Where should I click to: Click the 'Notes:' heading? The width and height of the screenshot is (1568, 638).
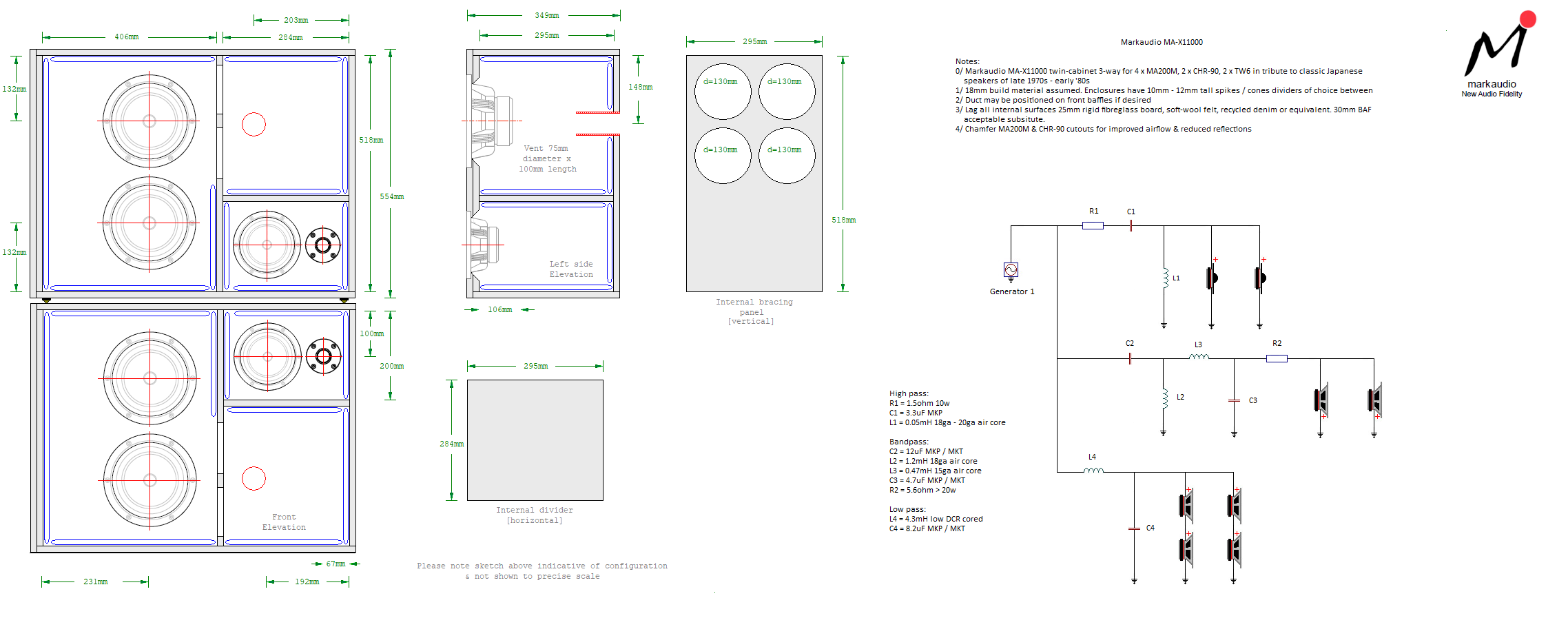(967, 61)
